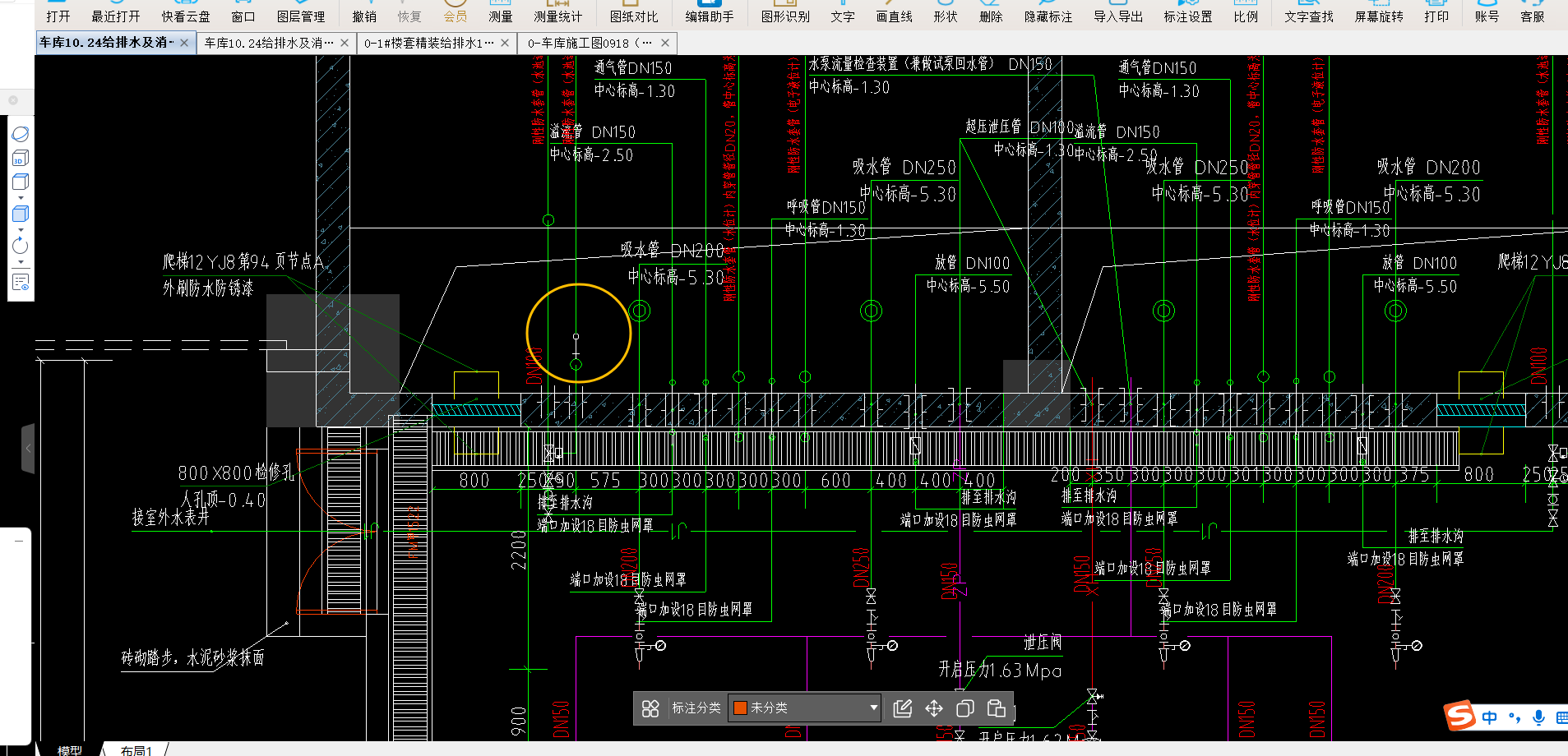Close the first 车库10.24 drawing tab
Screen dimensions: 1568x756
click(x=184, y=43)
